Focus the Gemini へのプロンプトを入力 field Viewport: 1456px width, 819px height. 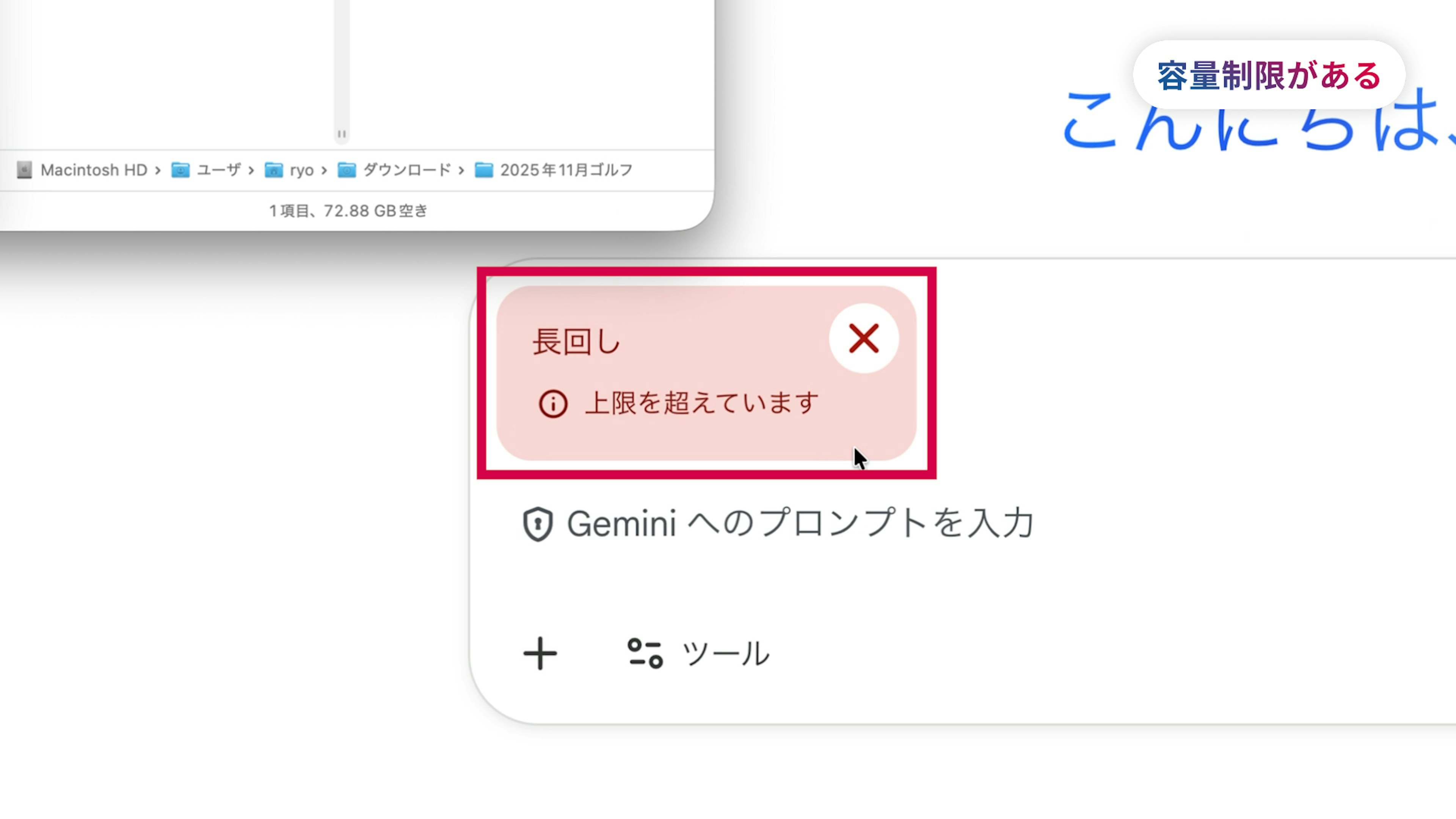coord(800,524)
